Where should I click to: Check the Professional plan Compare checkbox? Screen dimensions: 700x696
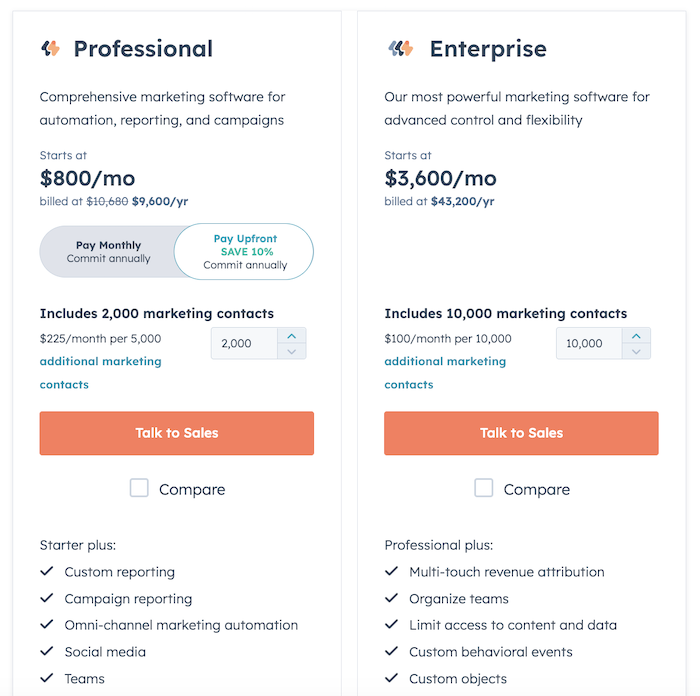tap(139, 488)
